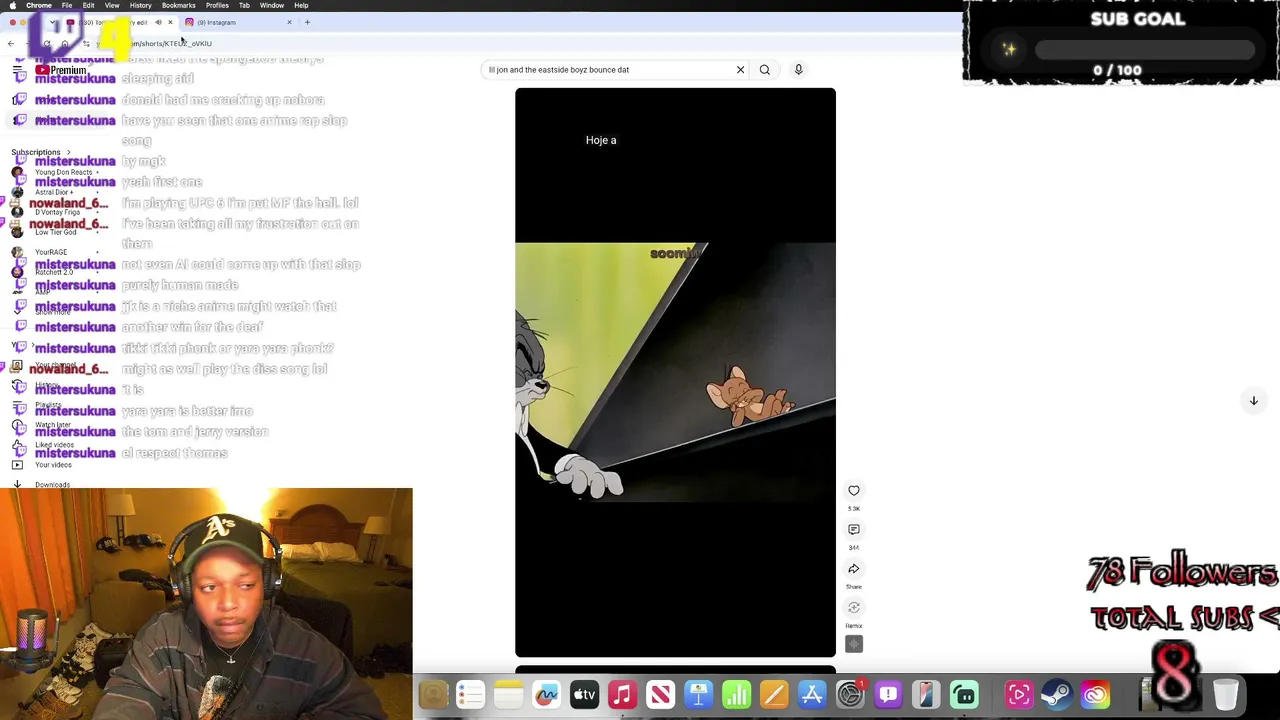Open Numbers from the dock
Image resolution: width=1280 pixels, height=720 pixels.
736,695
